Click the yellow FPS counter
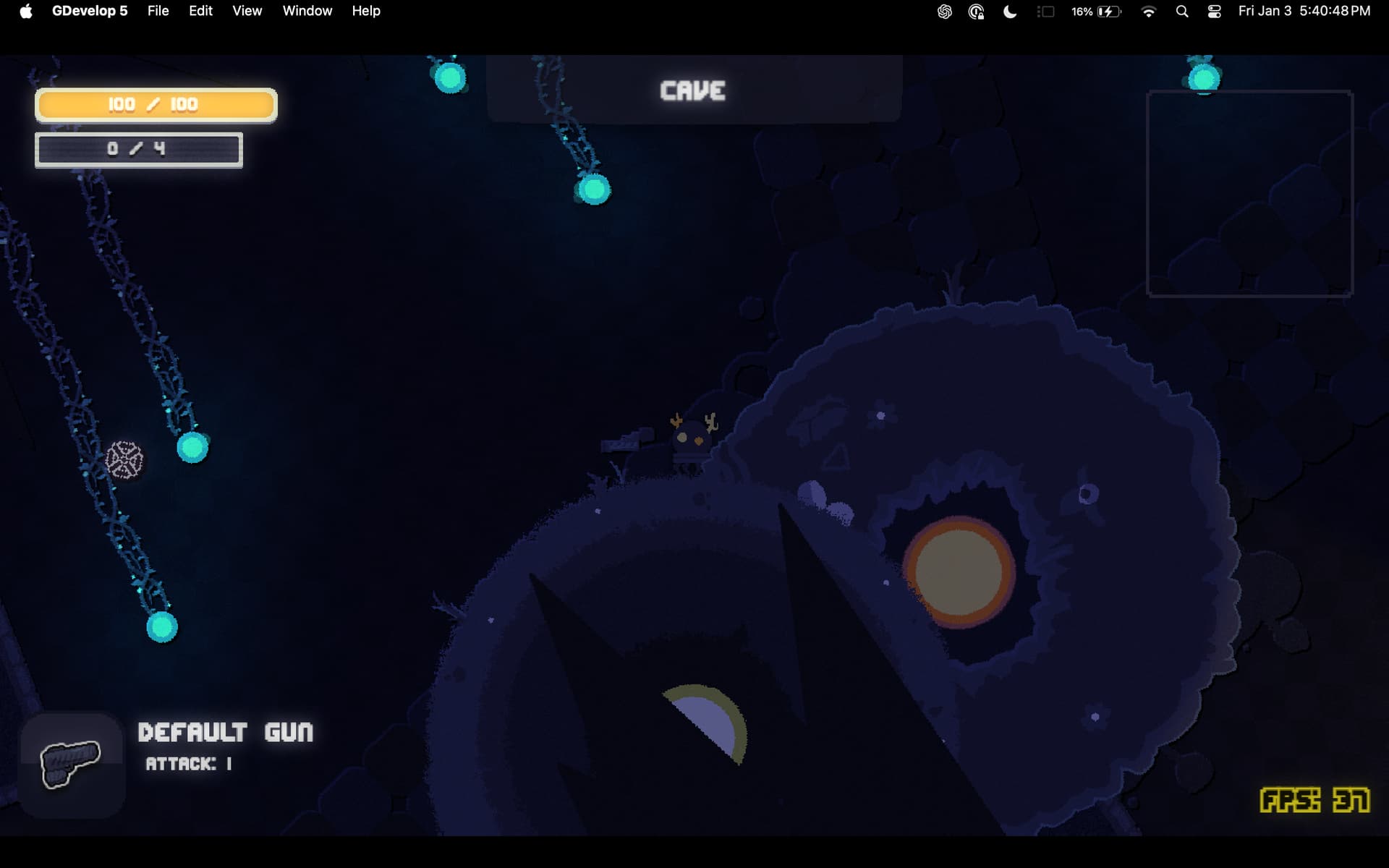Image resolution: width=1389 pixels, height=868 pixels. [x=1314, y=800]
